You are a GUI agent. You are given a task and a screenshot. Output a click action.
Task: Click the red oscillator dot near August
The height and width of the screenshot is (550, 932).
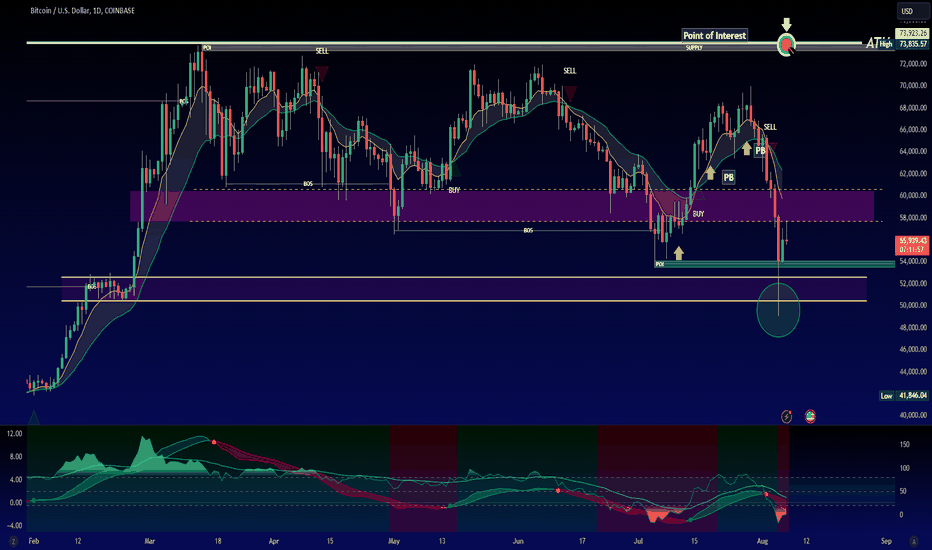point(766,494)
